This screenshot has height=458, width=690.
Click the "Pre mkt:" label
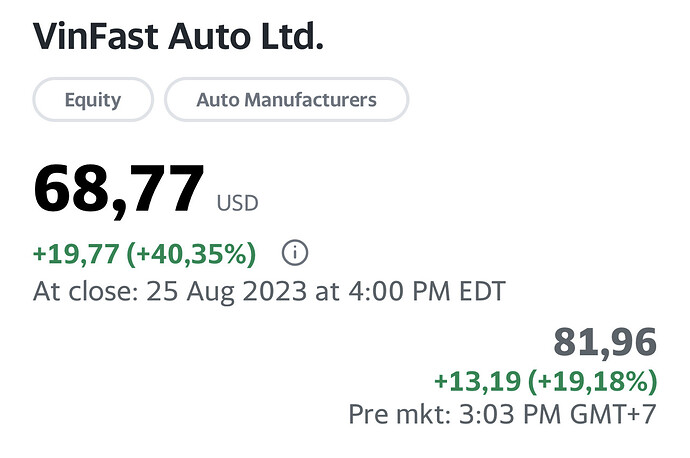click(391, 414)
